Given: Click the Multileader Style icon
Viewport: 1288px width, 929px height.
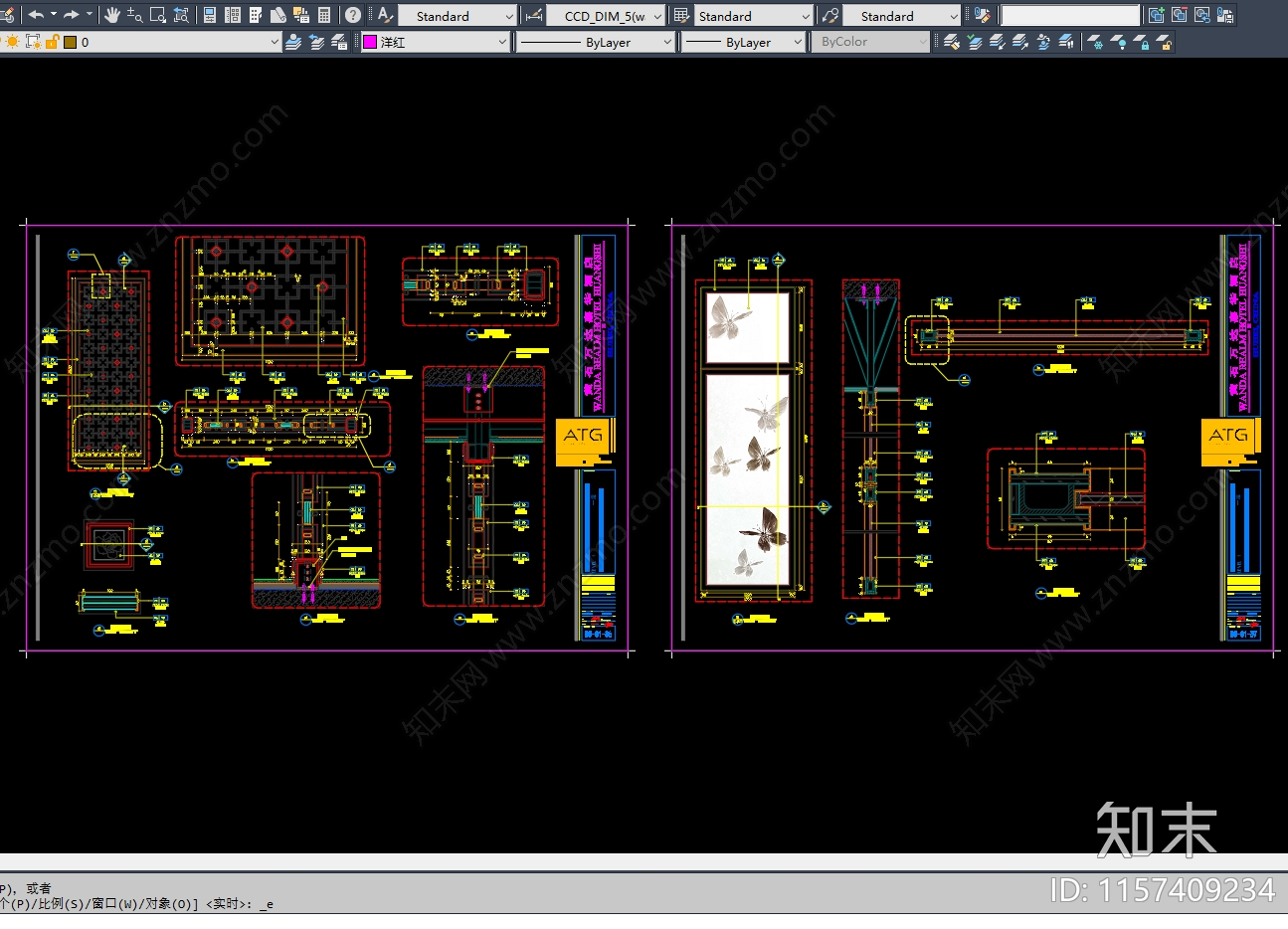Looking at the screenshot, I should coord(830,15).
